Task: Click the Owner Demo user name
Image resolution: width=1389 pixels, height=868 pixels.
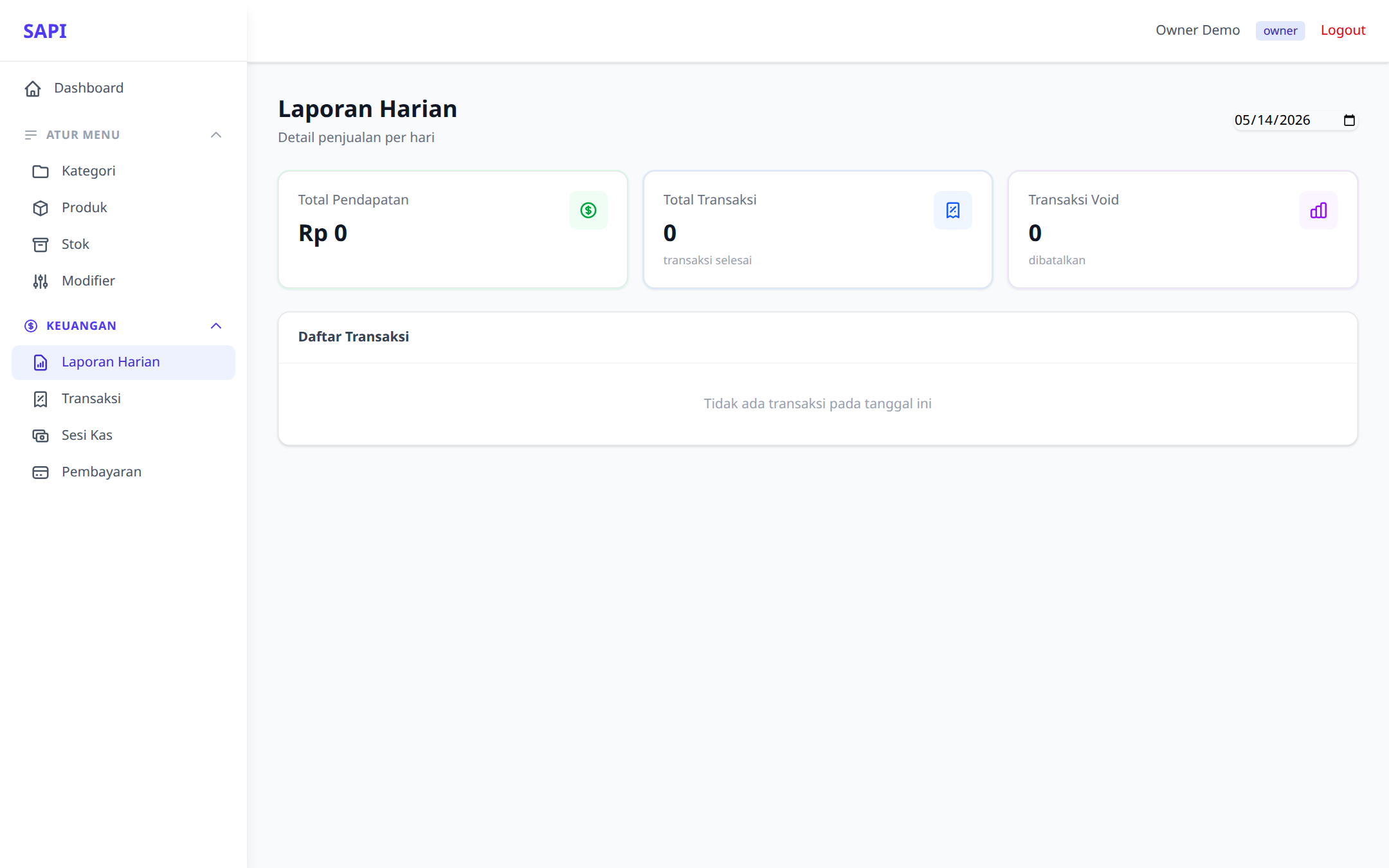Action: click(1197, 30)
